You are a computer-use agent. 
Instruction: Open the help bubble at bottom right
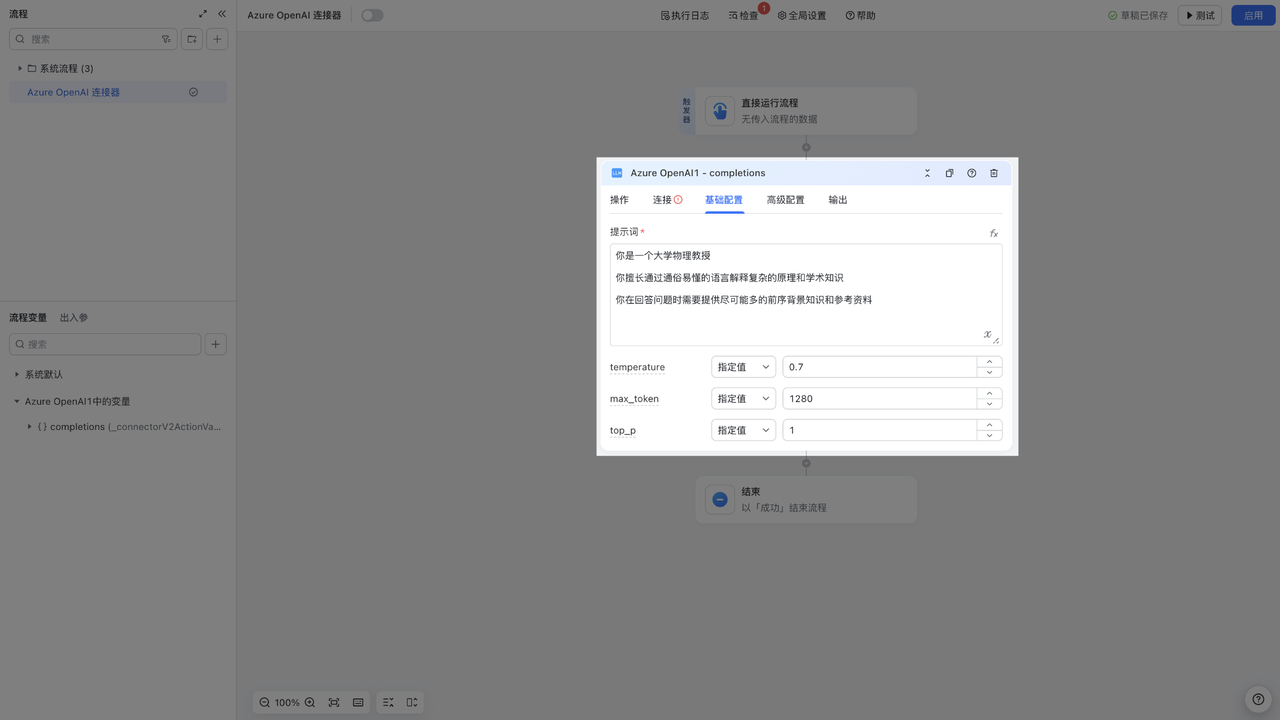point(1258,700)
